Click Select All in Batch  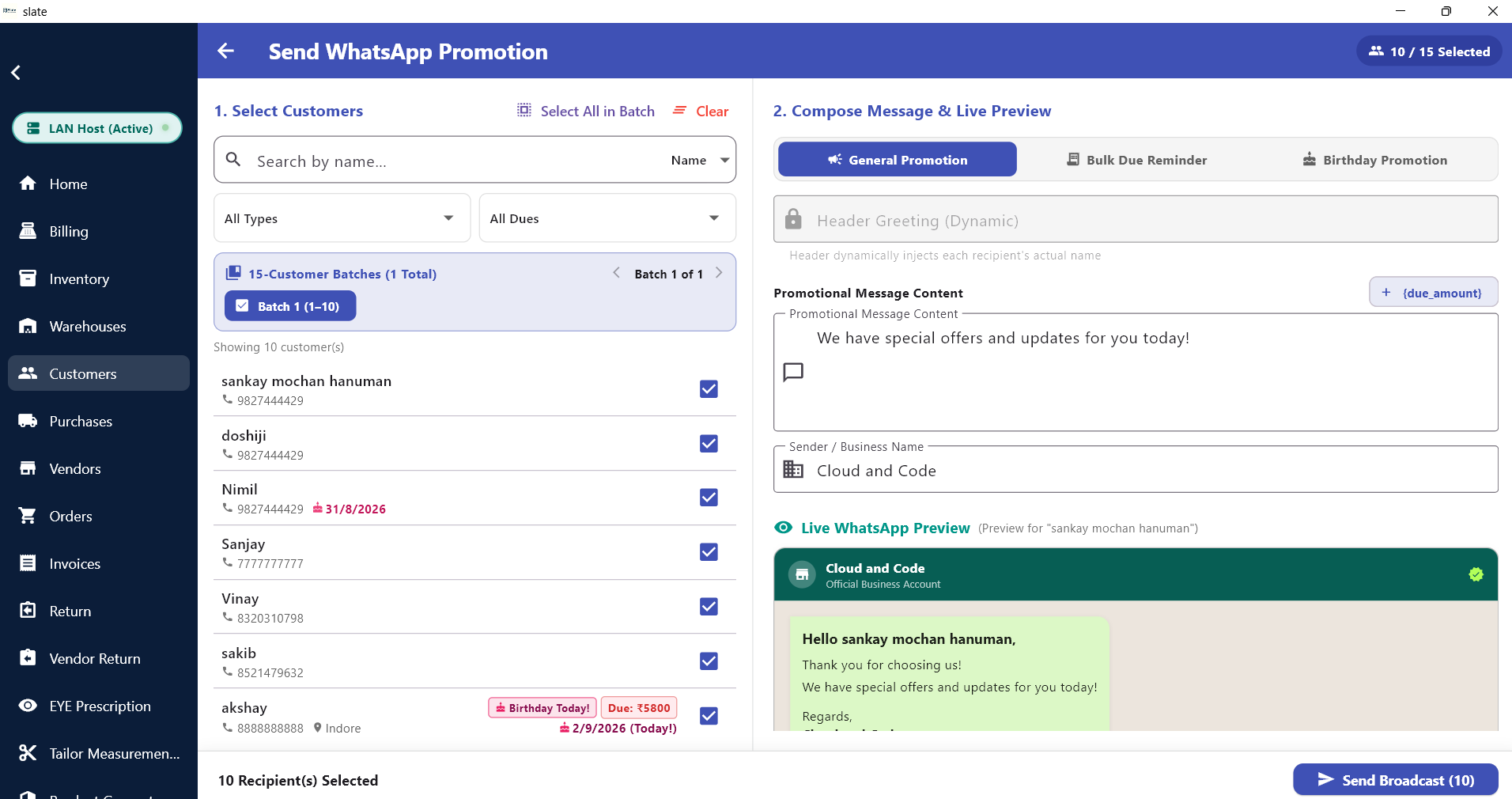click(586, 111)
